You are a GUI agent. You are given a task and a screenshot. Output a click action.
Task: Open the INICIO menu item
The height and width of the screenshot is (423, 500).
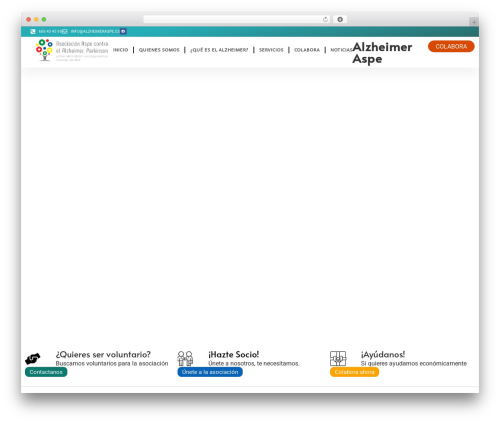(x=120, y=50)
